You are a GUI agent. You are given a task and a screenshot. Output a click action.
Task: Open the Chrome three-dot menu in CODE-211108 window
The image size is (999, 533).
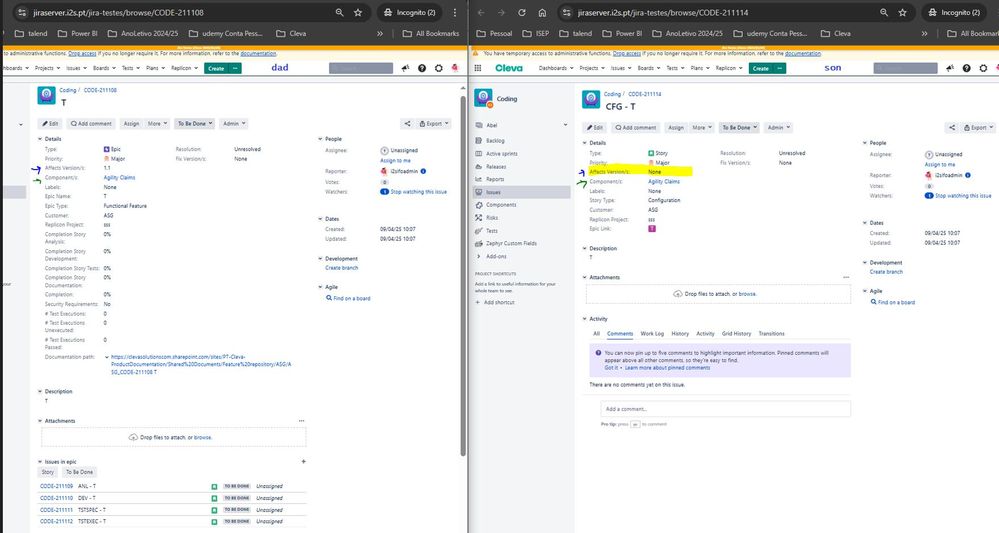click(x=454, y=13)
